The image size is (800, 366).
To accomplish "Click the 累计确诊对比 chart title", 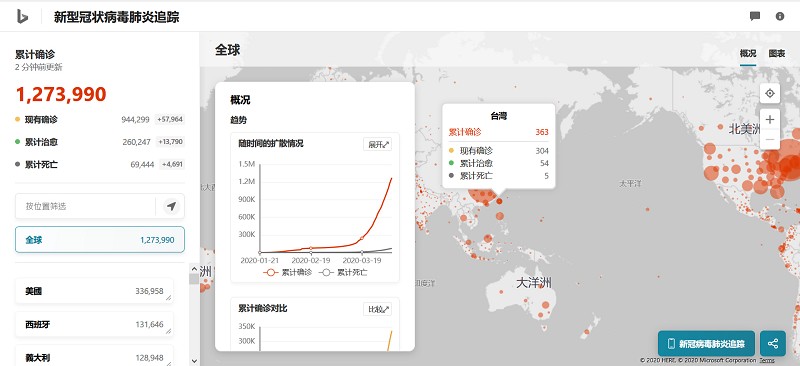I will 263,309.
